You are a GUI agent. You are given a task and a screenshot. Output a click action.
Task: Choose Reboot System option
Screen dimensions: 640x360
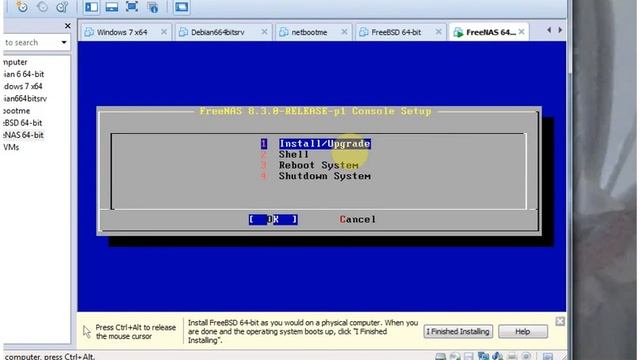[318, 165]
